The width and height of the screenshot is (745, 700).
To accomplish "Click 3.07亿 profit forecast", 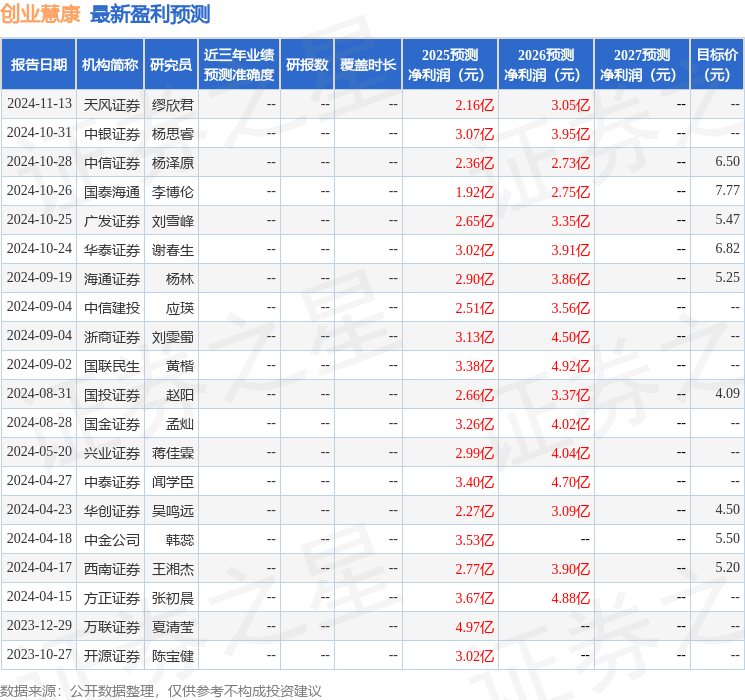I will pyautogui.click(x=474, y=134).
